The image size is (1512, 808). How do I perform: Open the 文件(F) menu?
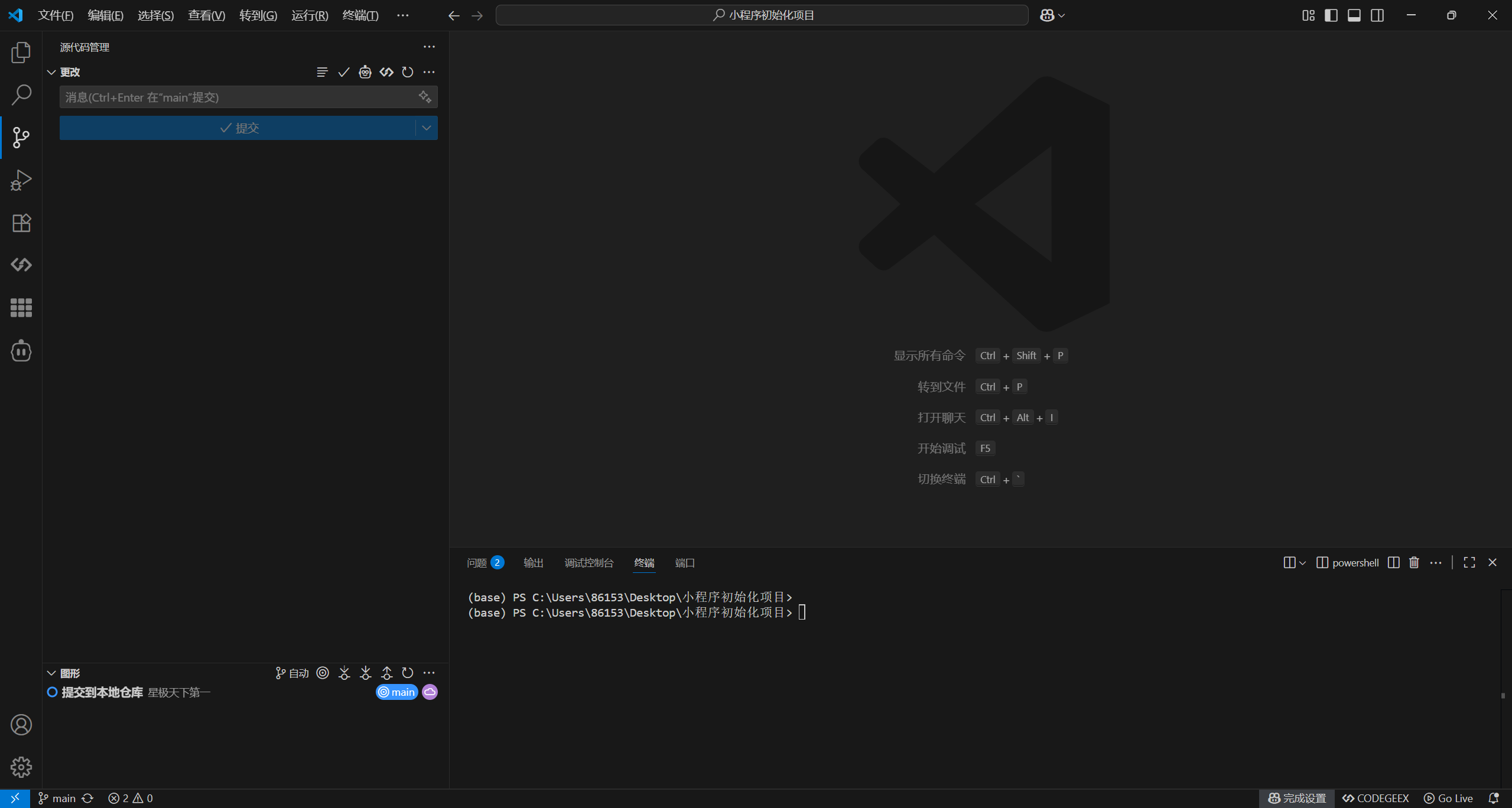(56, 15)
